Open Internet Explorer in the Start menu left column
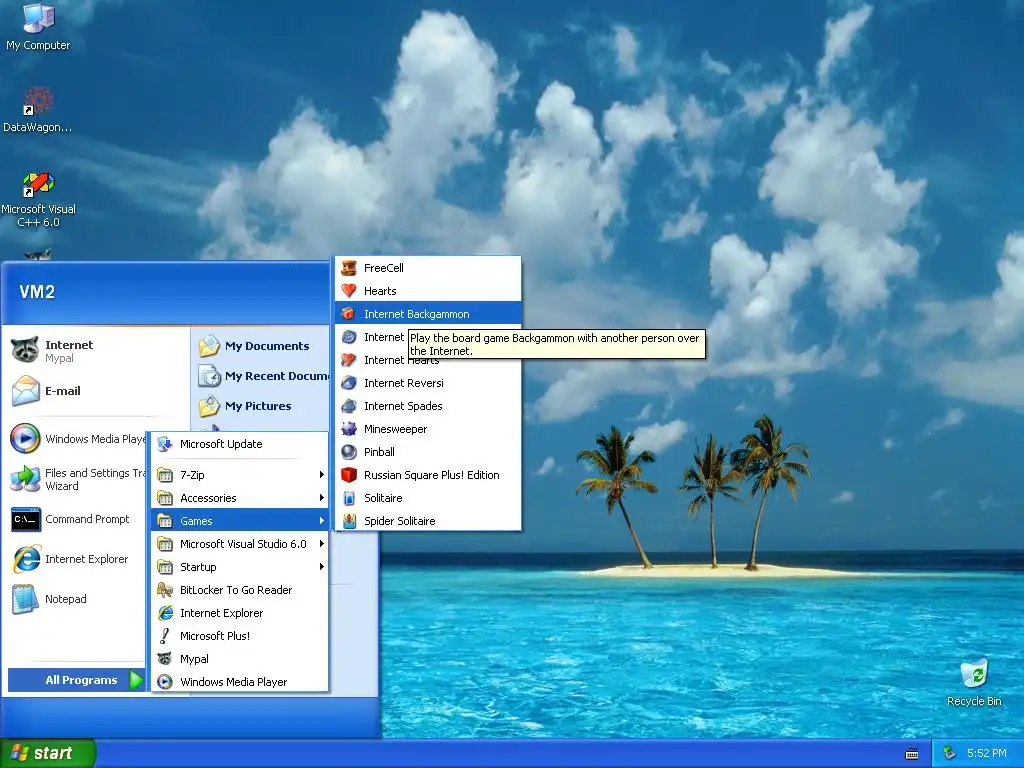 76,559
